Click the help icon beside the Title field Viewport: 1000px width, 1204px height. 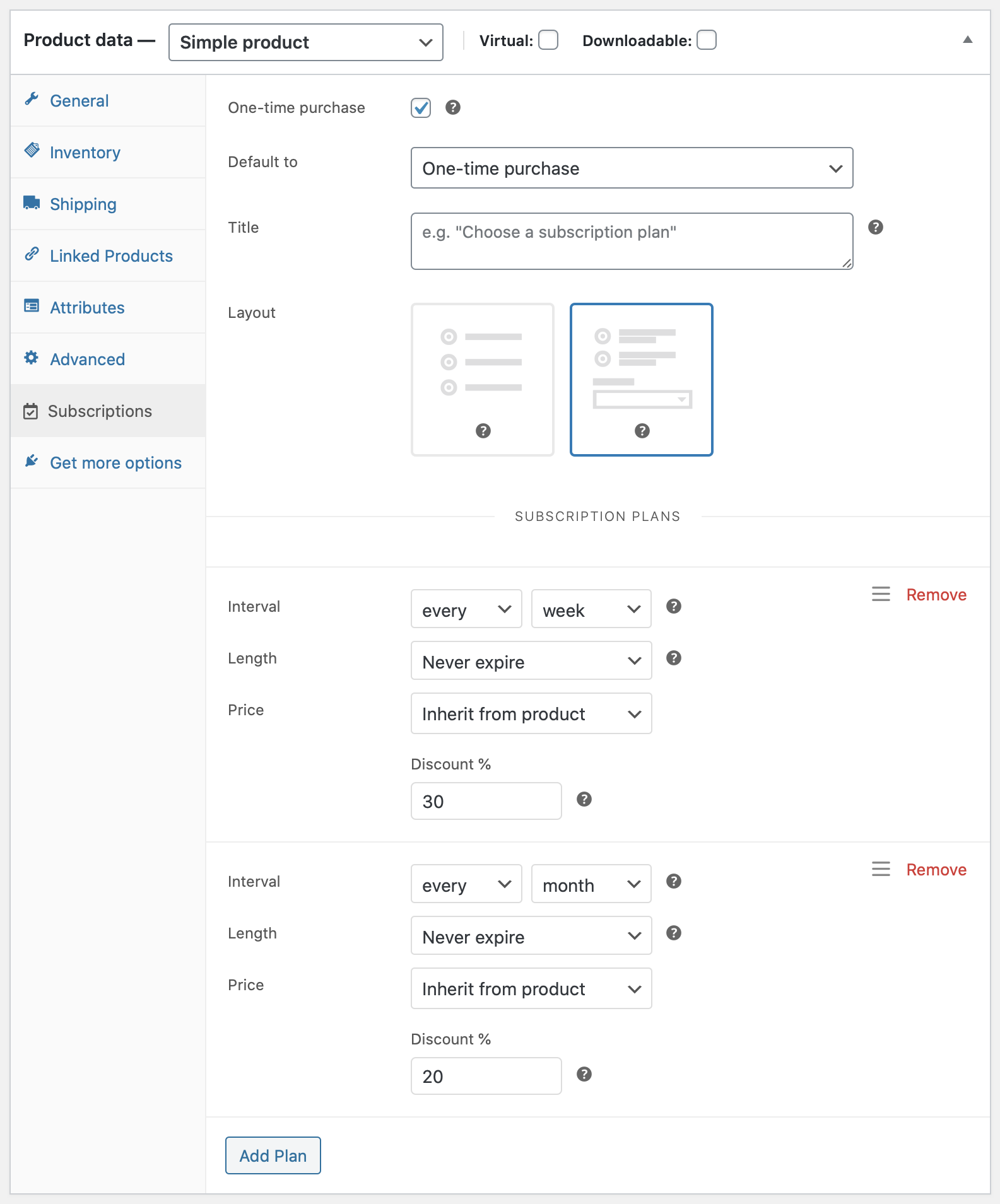(875, 227)
